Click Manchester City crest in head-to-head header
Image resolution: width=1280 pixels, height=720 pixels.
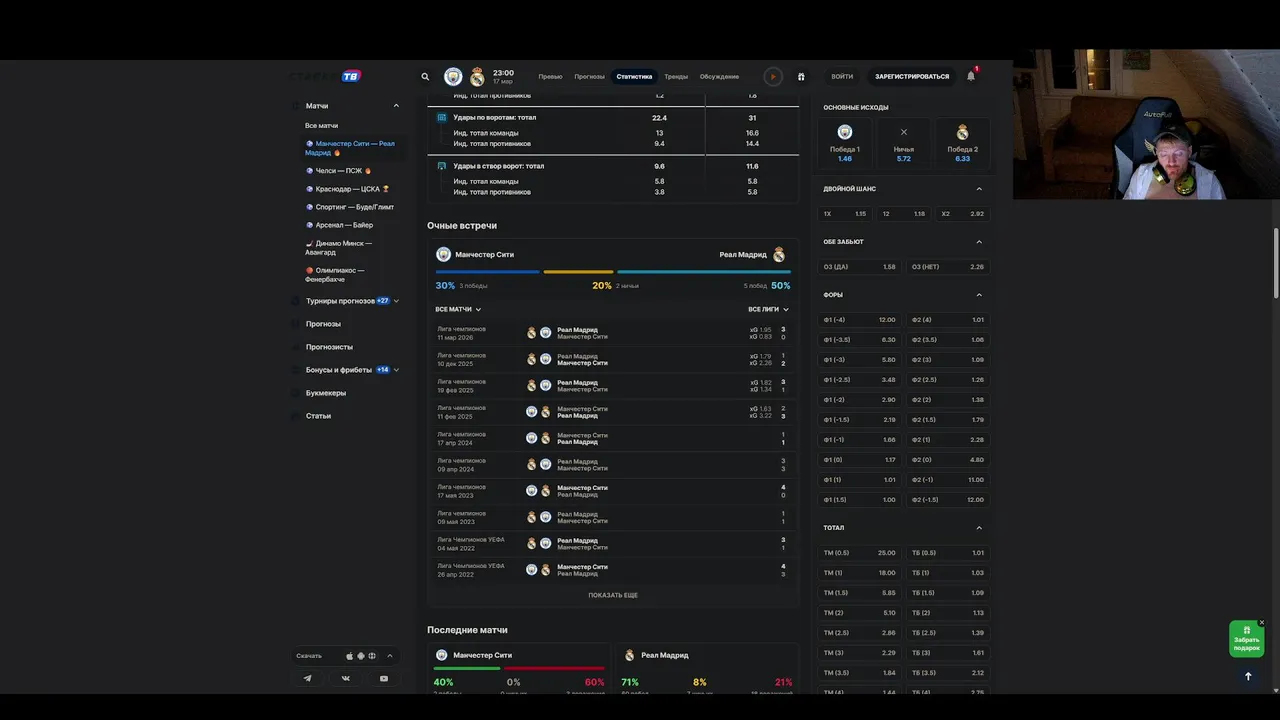click(x=444, y=254)
